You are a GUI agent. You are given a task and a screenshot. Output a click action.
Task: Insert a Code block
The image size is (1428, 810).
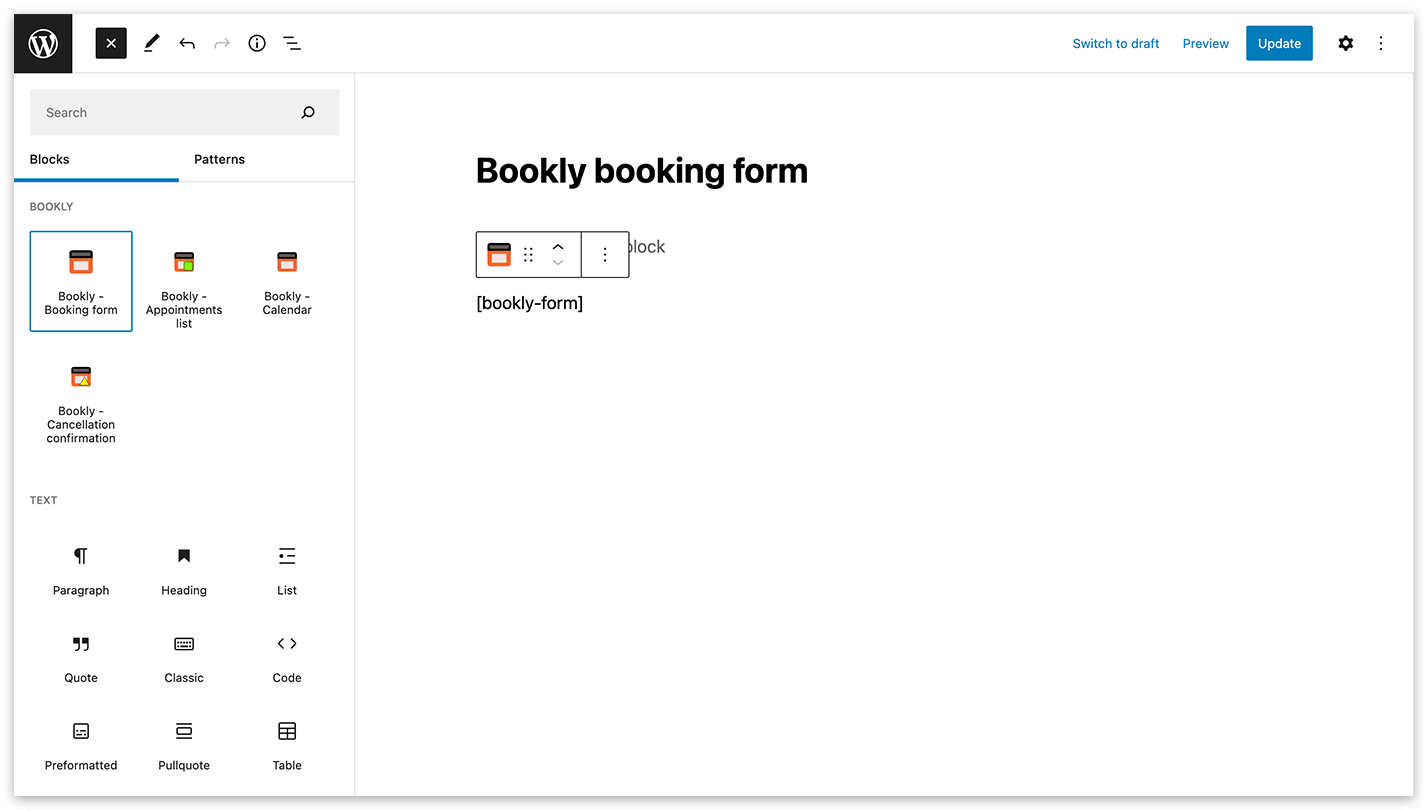coord(287,658)
